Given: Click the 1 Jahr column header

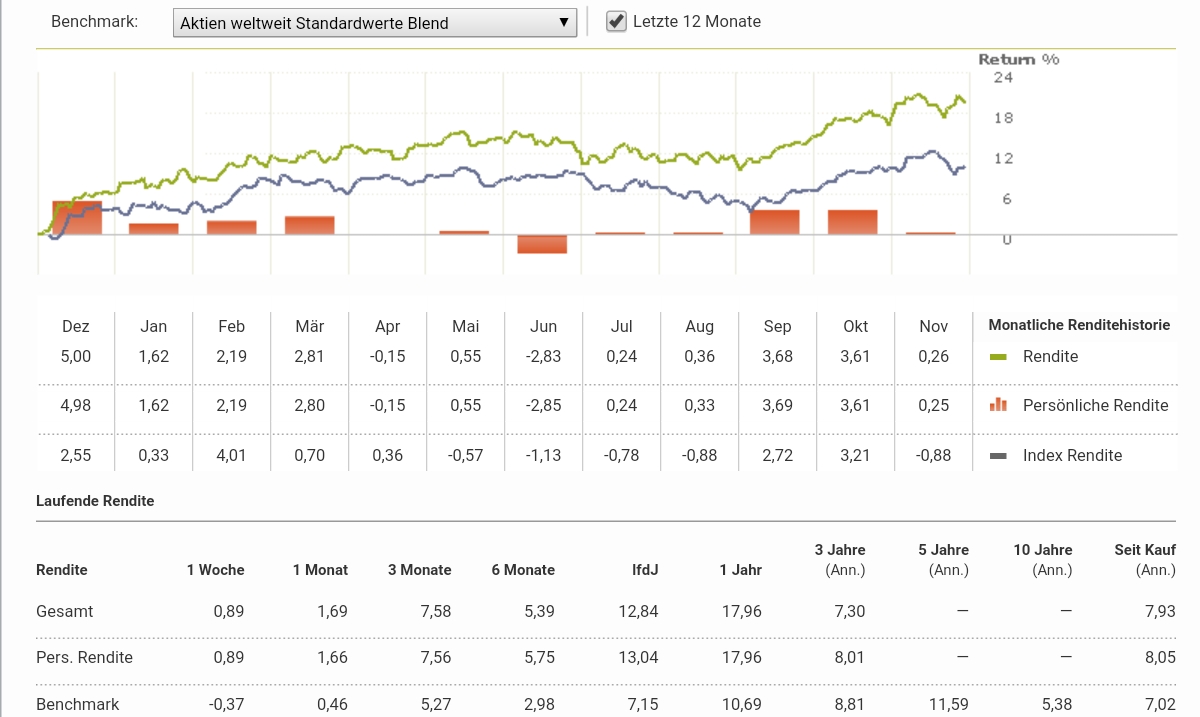Looking at the screenshot, I should [740, 570].
